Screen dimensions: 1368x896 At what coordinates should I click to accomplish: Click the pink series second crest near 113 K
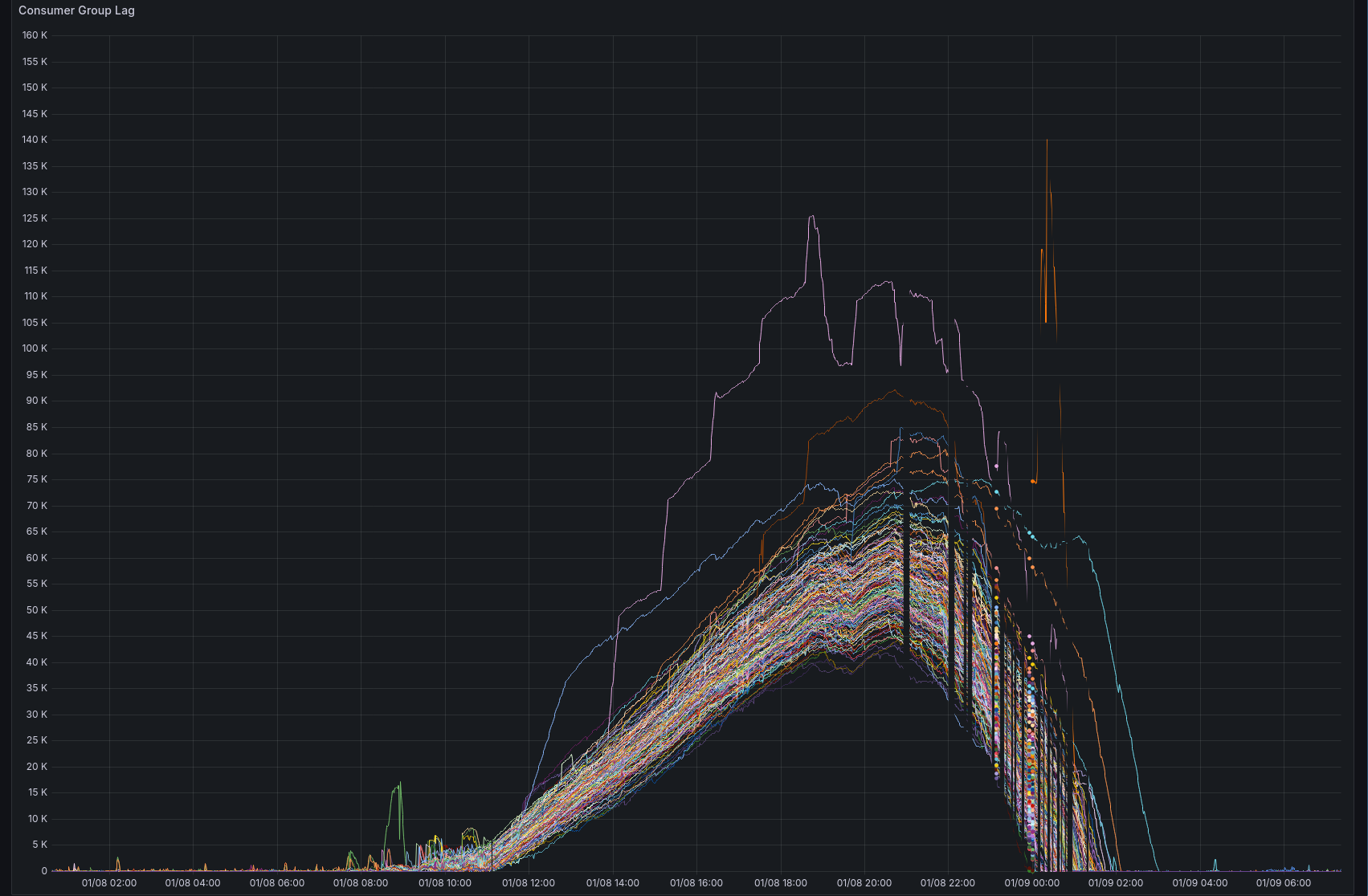[887, 282]
